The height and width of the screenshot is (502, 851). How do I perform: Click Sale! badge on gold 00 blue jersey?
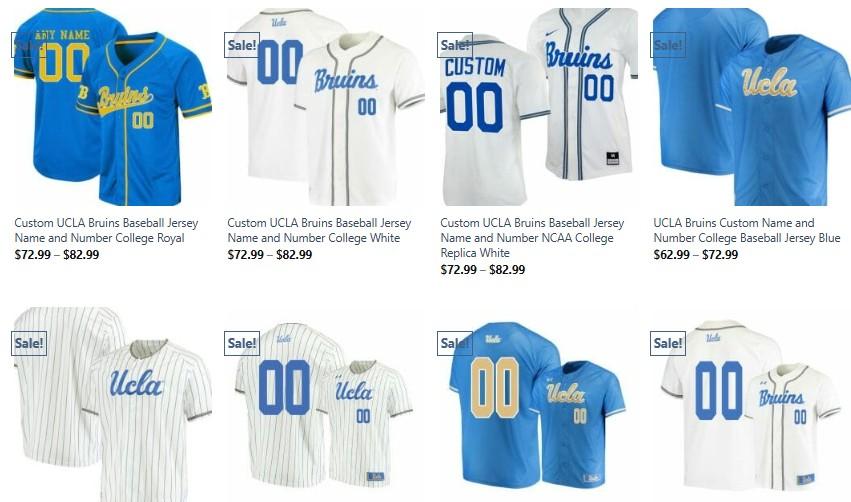tap(455, 344)
